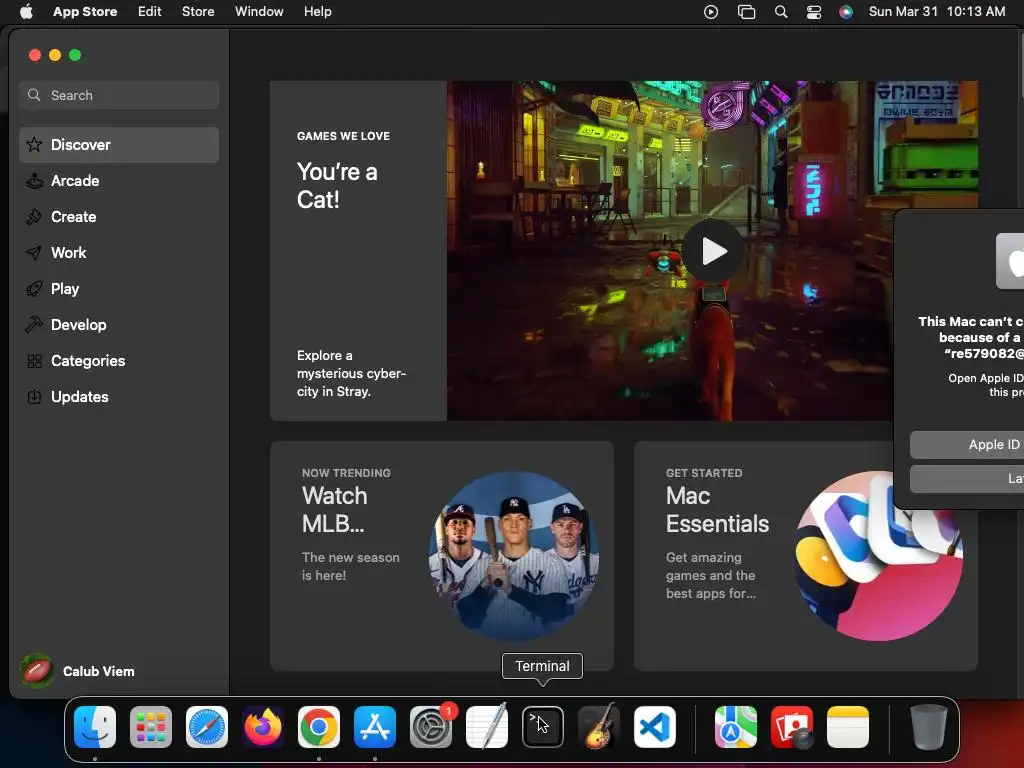Launch Firefox from the dock

[263, 727]
